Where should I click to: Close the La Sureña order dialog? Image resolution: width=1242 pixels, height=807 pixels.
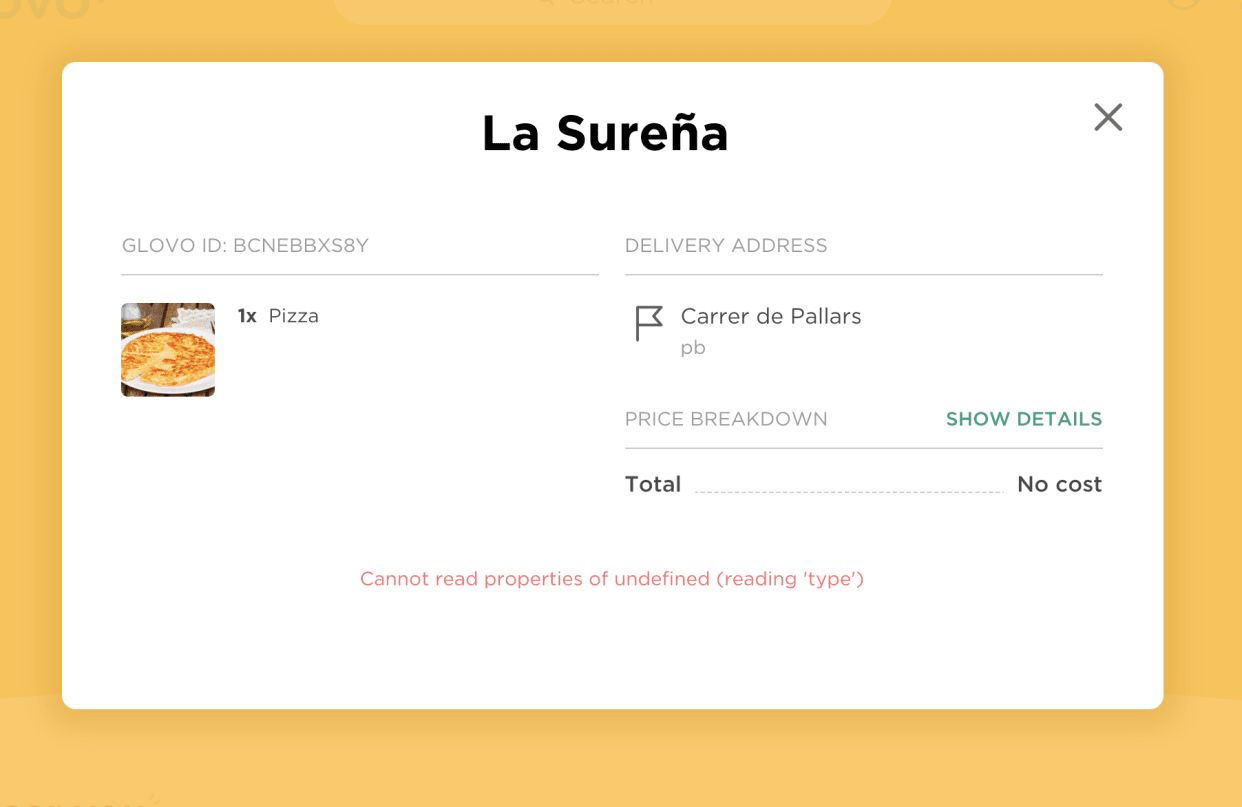1108,117
